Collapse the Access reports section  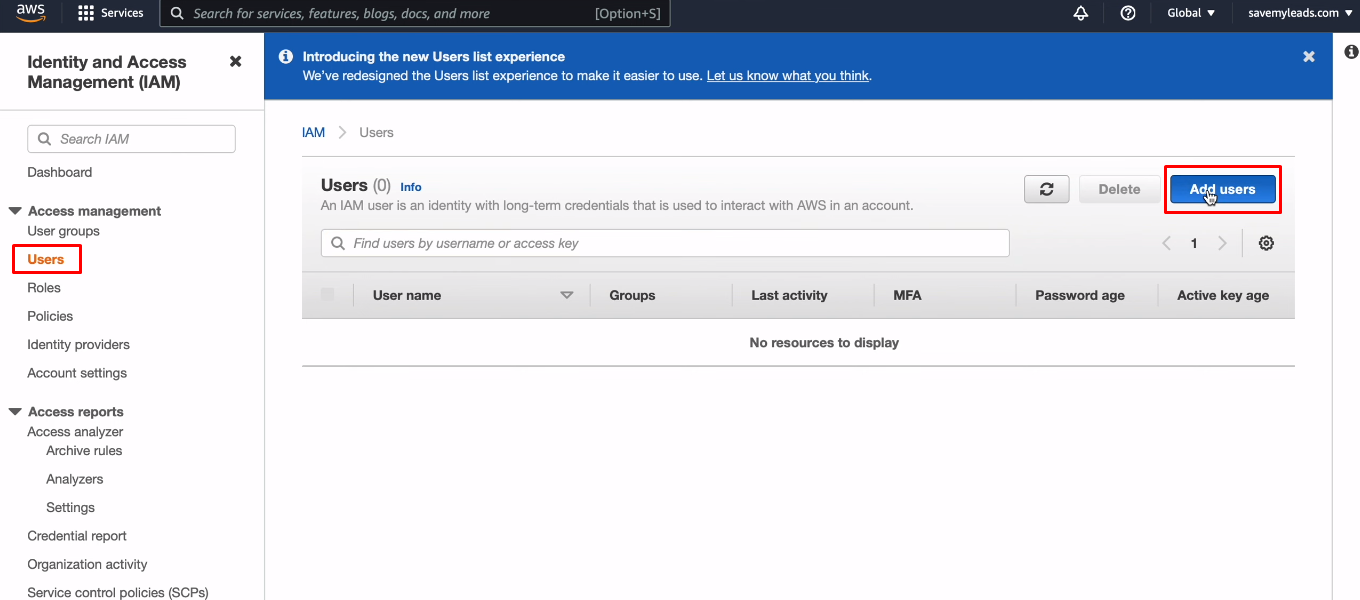(15, 412)
